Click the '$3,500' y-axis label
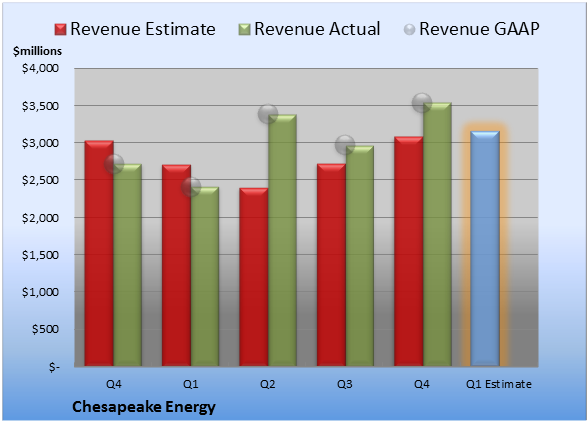 pyautogui.click(x=40, y=106)
